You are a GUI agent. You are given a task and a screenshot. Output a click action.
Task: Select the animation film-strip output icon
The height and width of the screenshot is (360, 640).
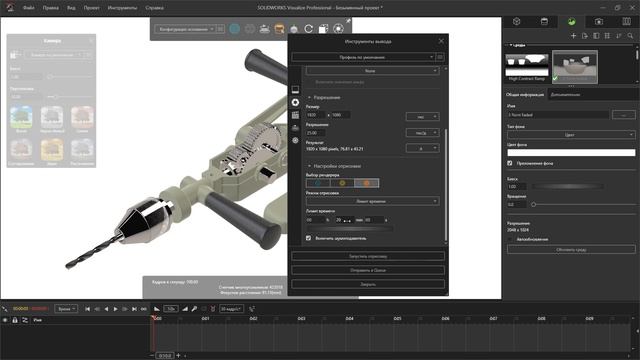(x=295, y=115)
